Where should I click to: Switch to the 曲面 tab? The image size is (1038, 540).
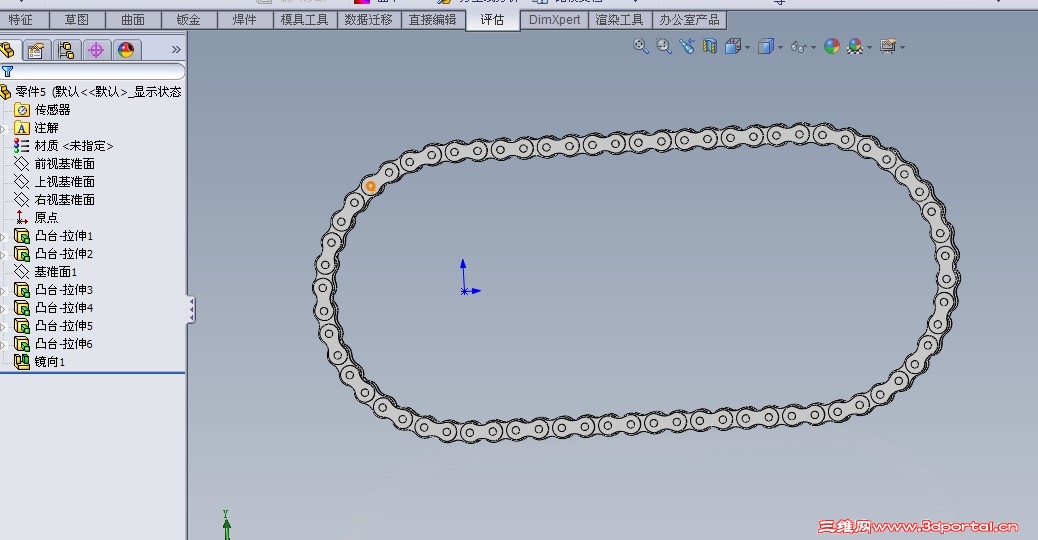pyautogui.click(x=133, y=20)
